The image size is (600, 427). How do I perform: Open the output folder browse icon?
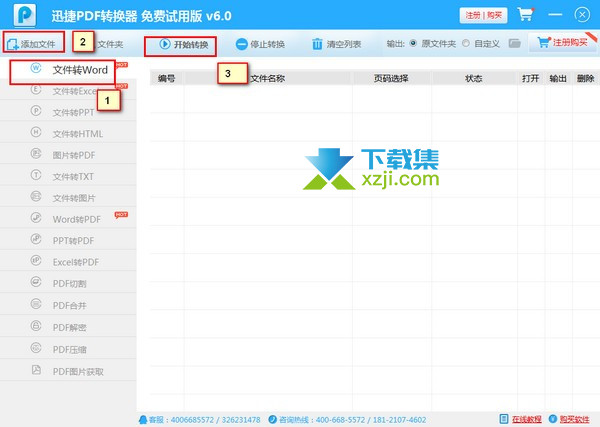click(515, 43)
